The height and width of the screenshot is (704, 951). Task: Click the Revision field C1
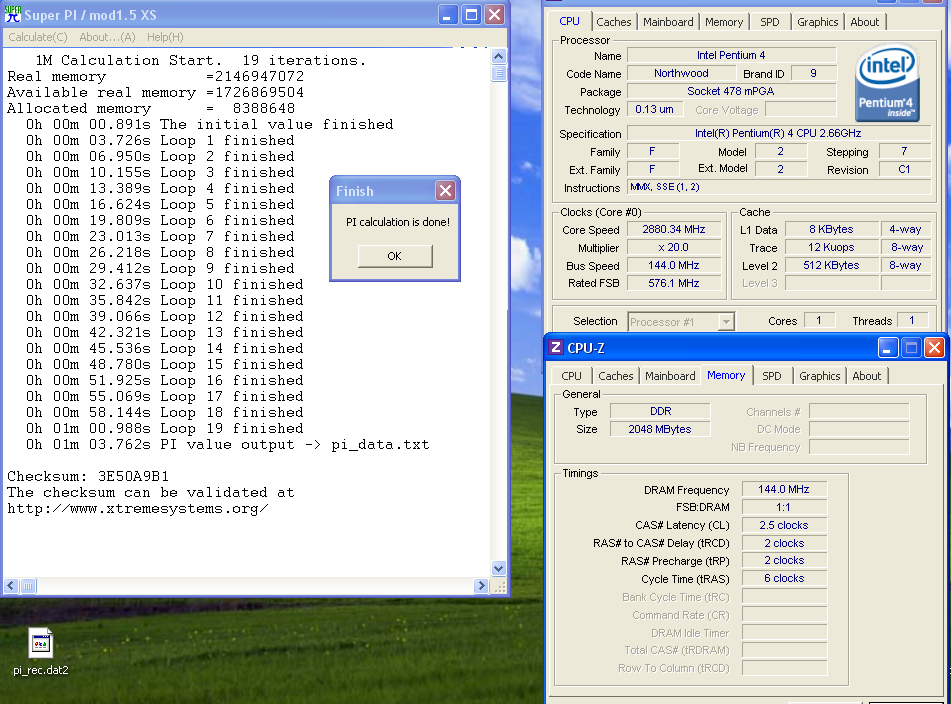[904, 170]
